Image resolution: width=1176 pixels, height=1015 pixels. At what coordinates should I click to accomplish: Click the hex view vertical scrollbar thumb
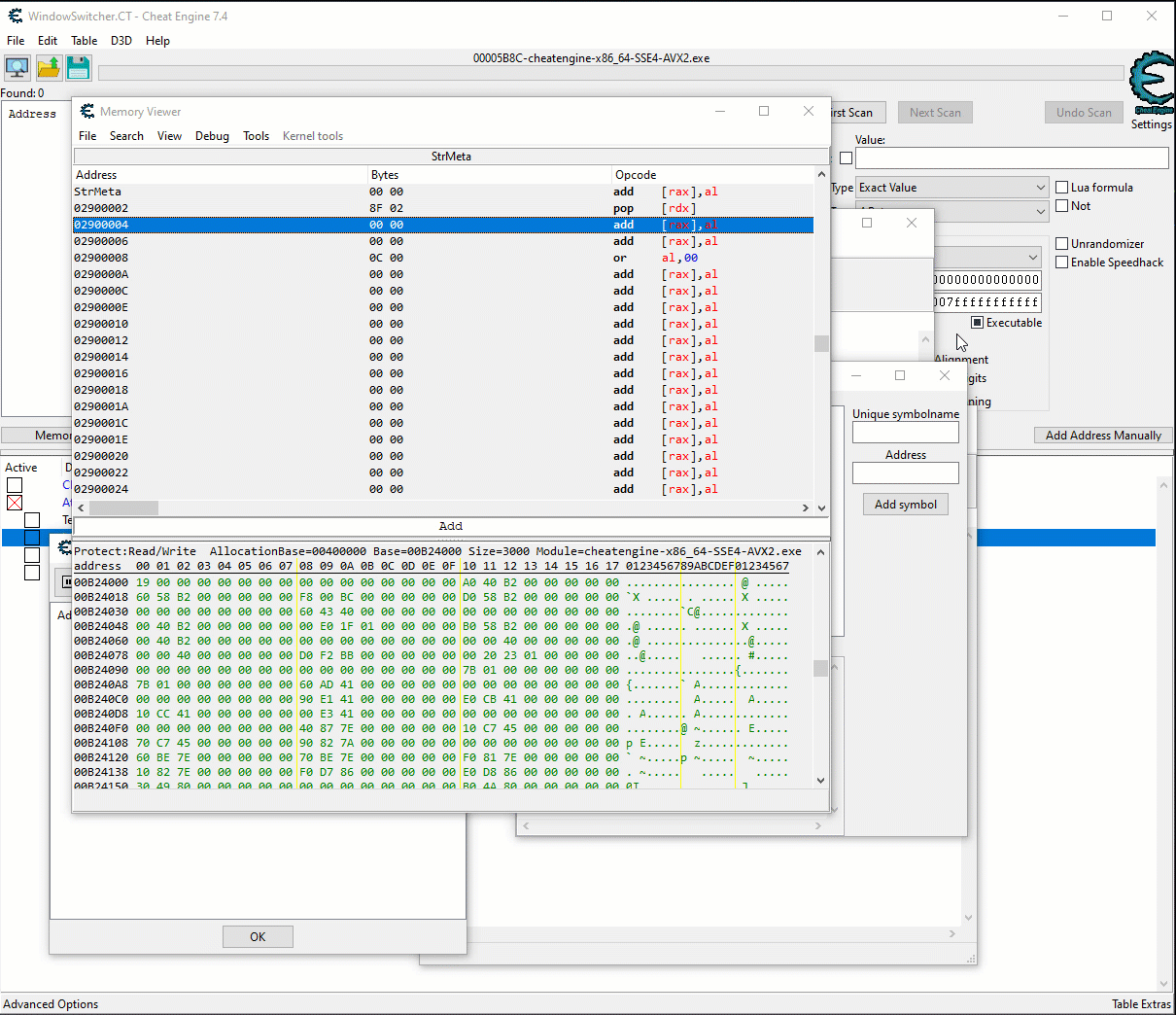(x=821, y=669)
